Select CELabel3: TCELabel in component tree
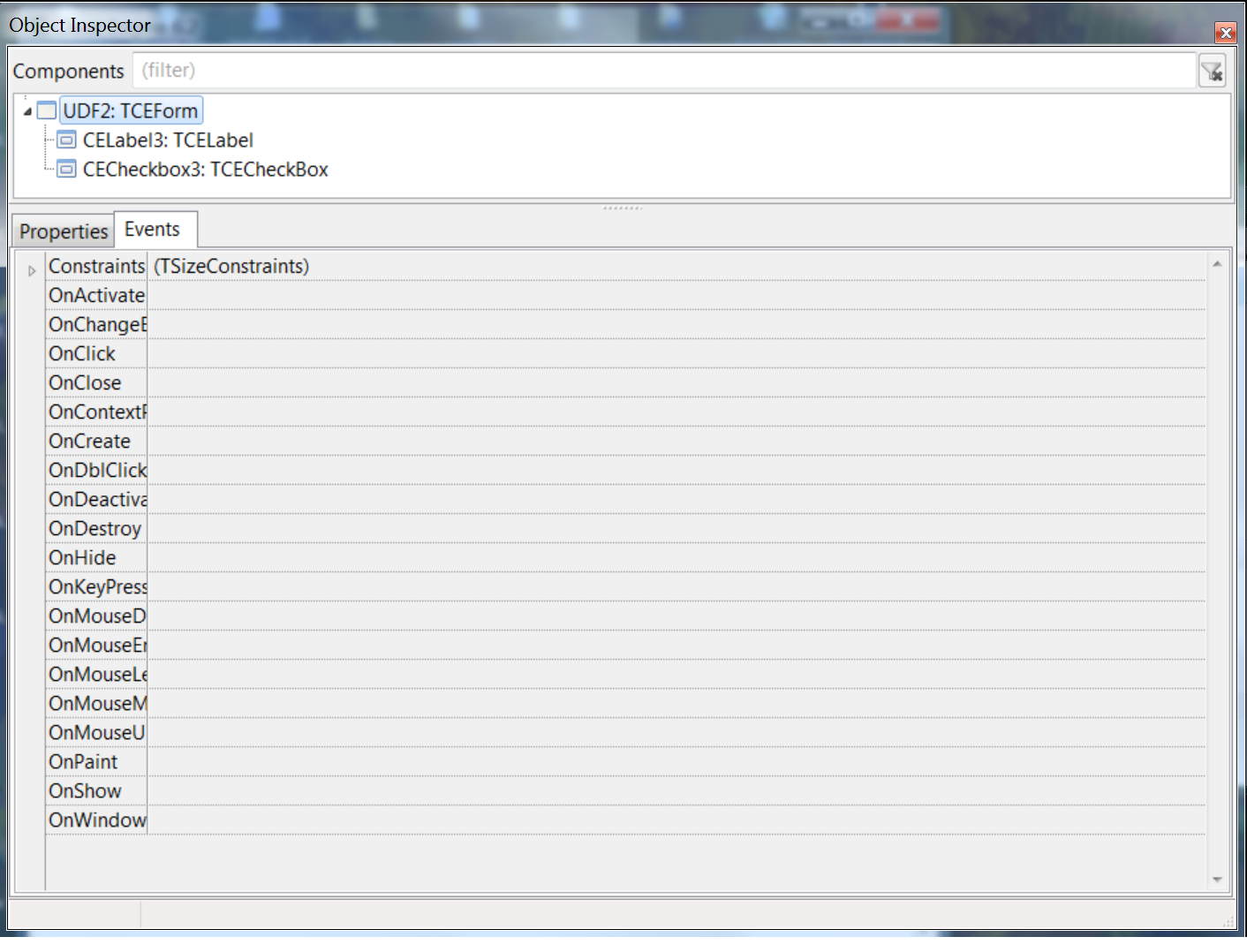Viewport: 1247px width, 952px height. coord(168,140)
